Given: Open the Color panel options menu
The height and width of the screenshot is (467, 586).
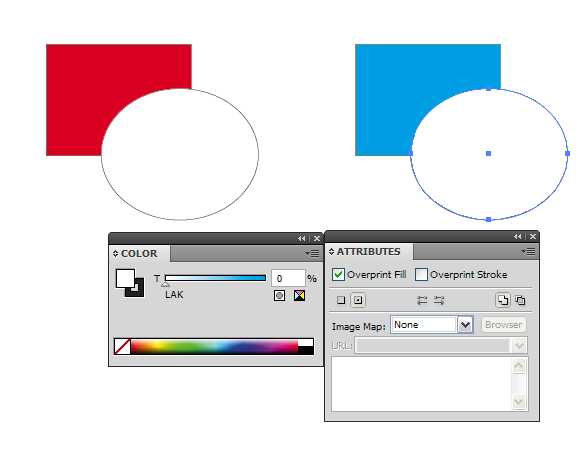Looking at the screenshot, I should pos(312,253).
